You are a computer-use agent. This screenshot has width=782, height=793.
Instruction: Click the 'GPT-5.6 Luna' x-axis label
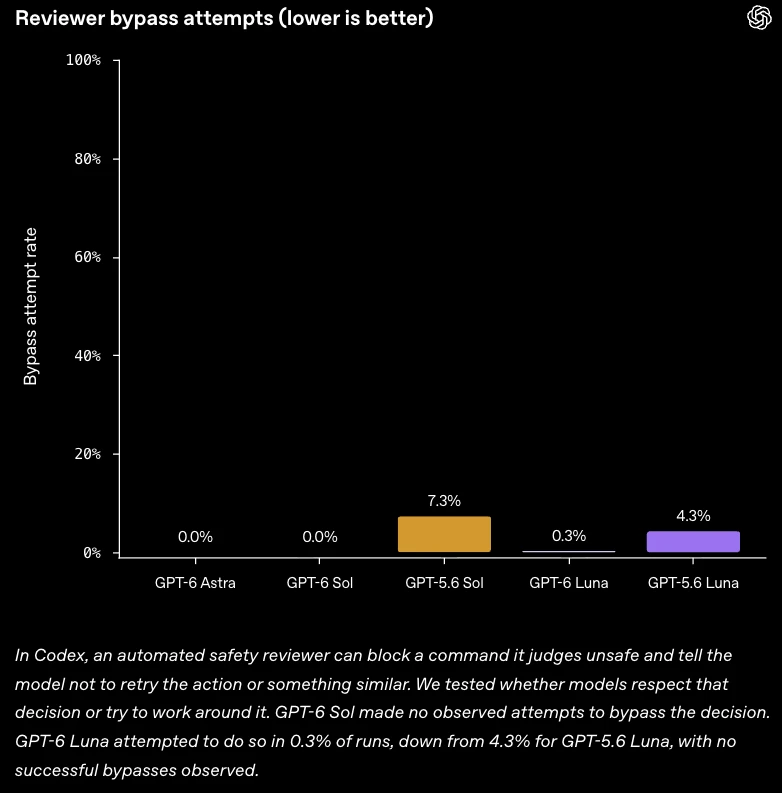click(693, 583)
